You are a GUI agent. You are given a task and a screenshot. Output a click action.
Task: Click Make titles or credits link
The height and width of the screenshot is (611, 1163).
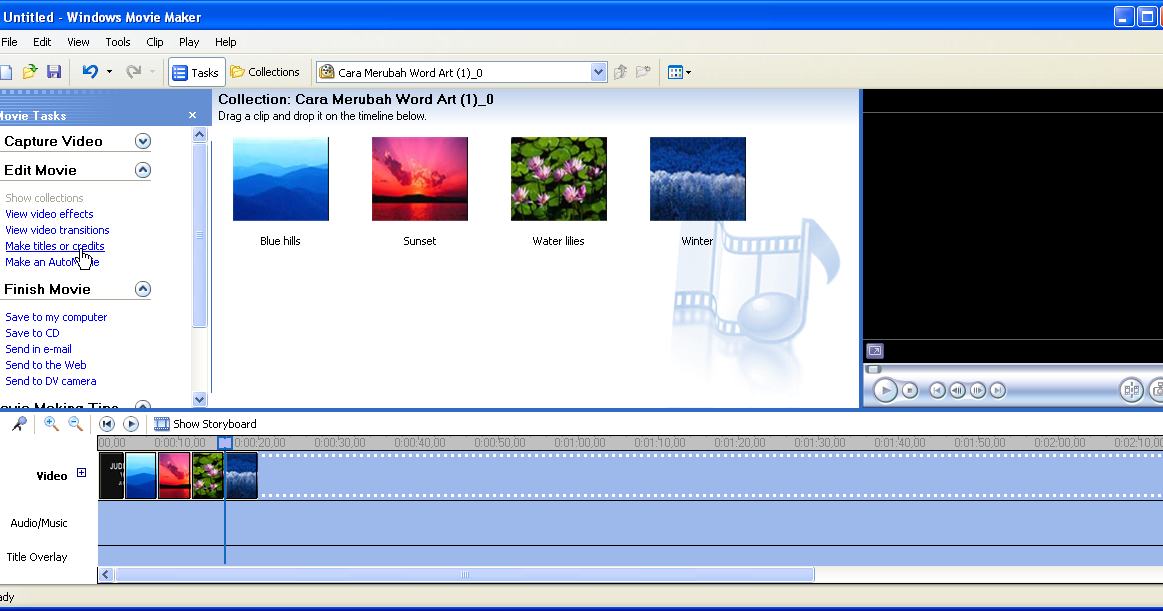[x=55, y=246]
